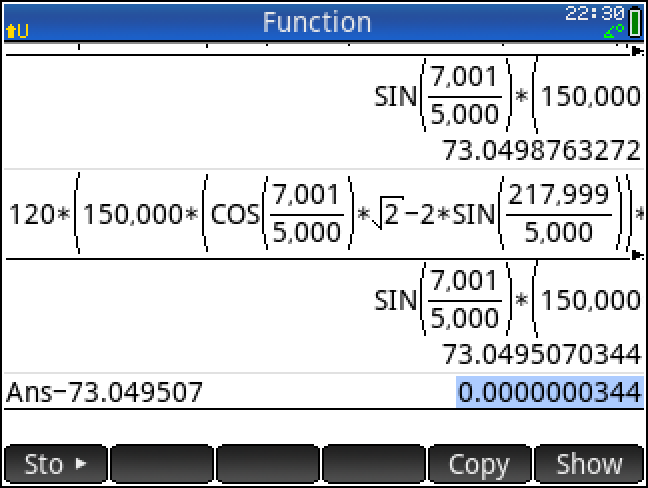This screenshot has width=648, height=488.
Task: Tap the Function title bar
Action: tap(316, 22)
